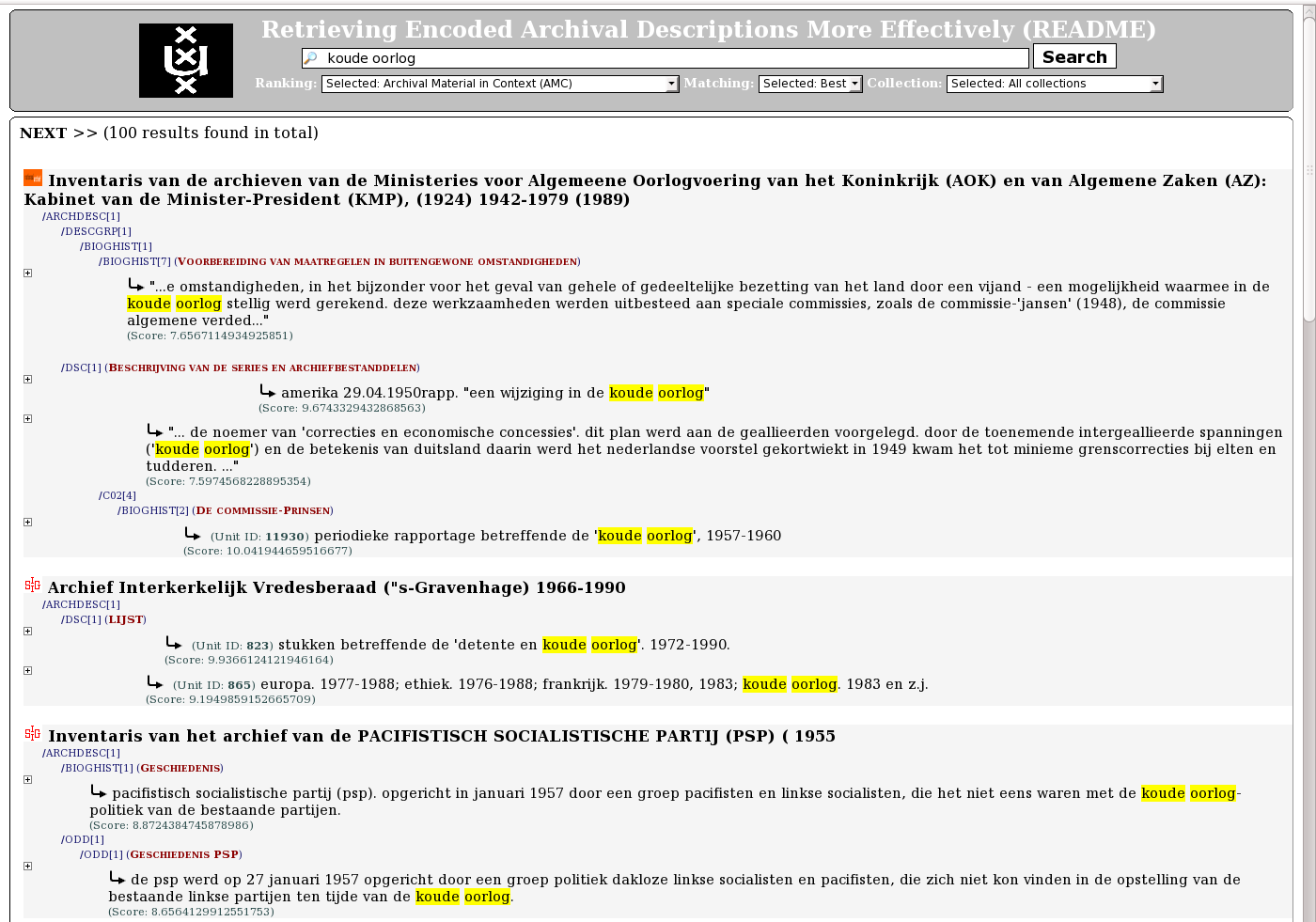Click the red icon beside Interkerkelijk Vredesberaad
Viewport: 1316px width, 922px height.
[x=33, y=585]
